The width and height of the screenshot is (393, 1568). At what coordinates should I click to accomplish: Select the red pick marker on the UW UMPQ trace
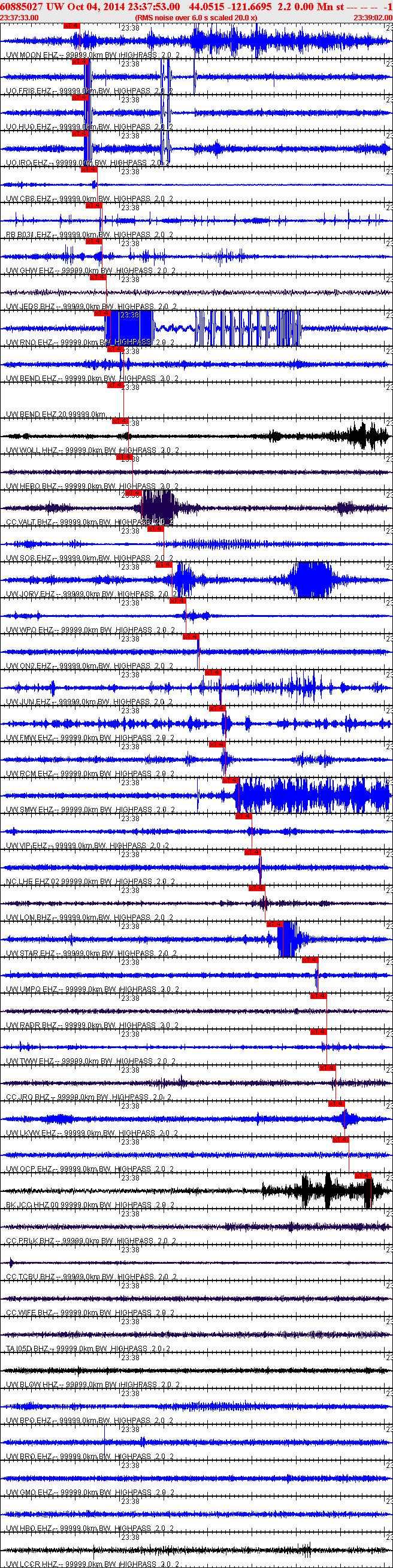click(310, 960)
